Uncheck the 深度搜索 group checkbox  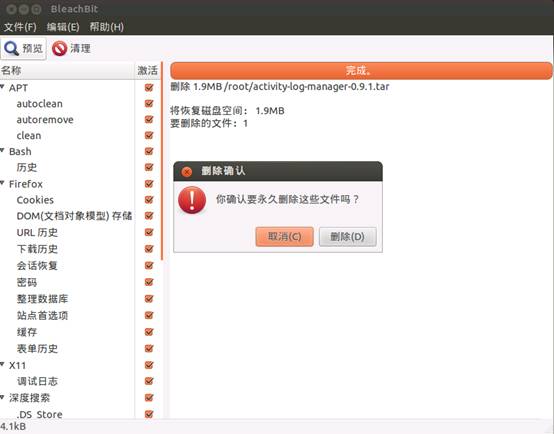tap(149, 398)
